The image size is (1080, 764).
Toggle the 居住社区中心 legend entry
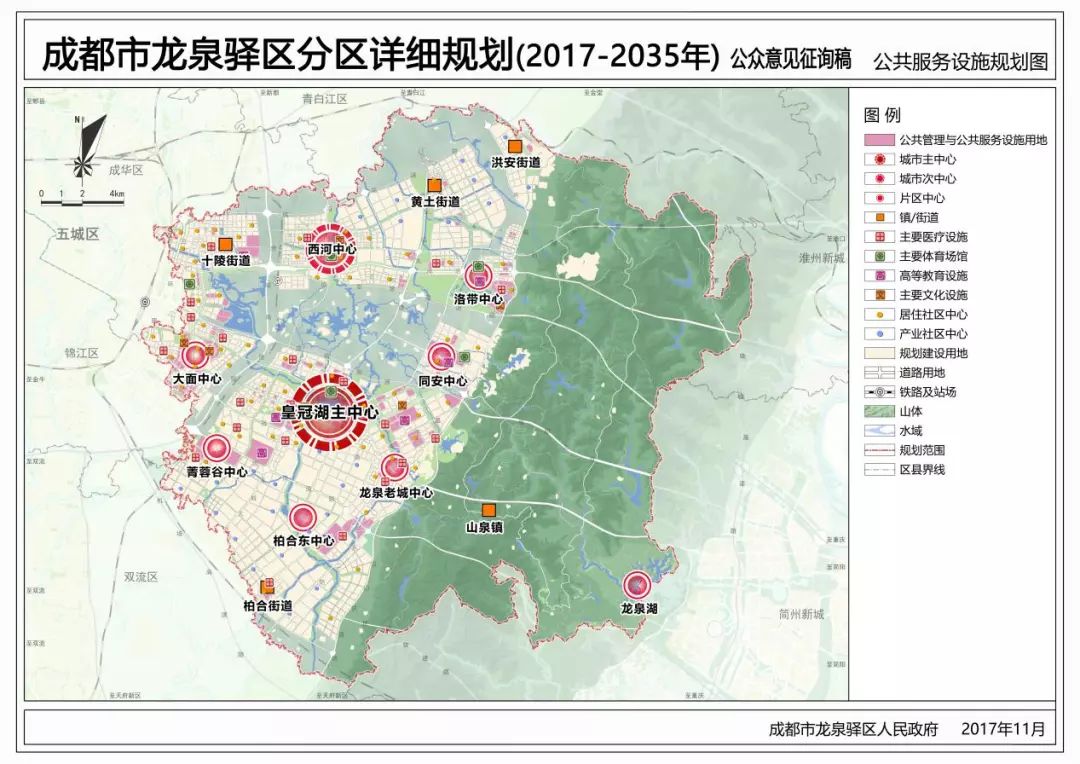pos(877,310)
